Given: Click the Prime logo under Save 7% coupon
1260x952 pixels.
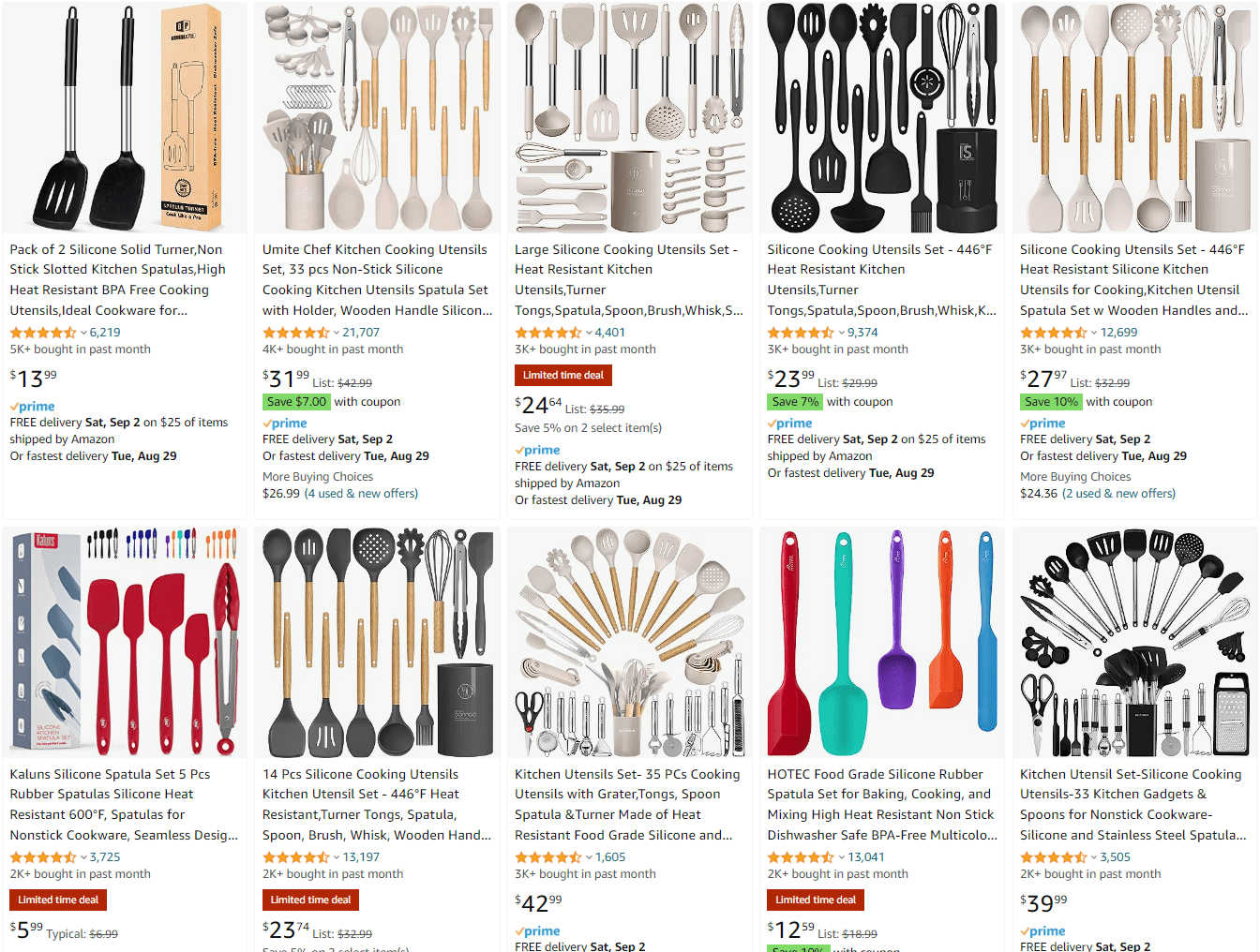Looking at the screenshot, I should (x=790, y=424).
